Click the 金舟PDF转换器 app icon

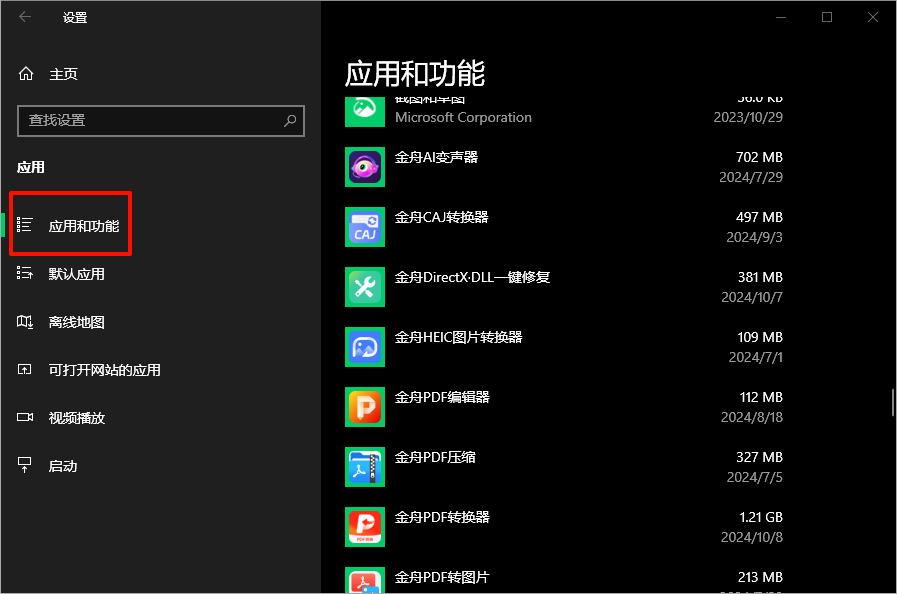[x=365, y=527]
